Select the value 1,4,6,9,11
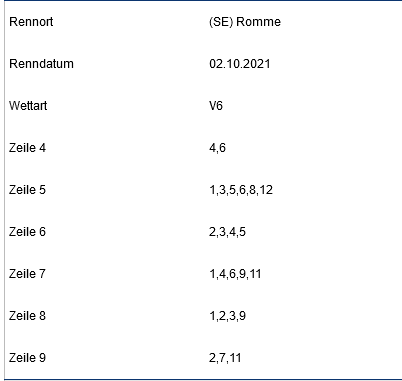Image resolution: width=402 pixels, height=381 pixels. pyautogui.click(x=235, y=274)
